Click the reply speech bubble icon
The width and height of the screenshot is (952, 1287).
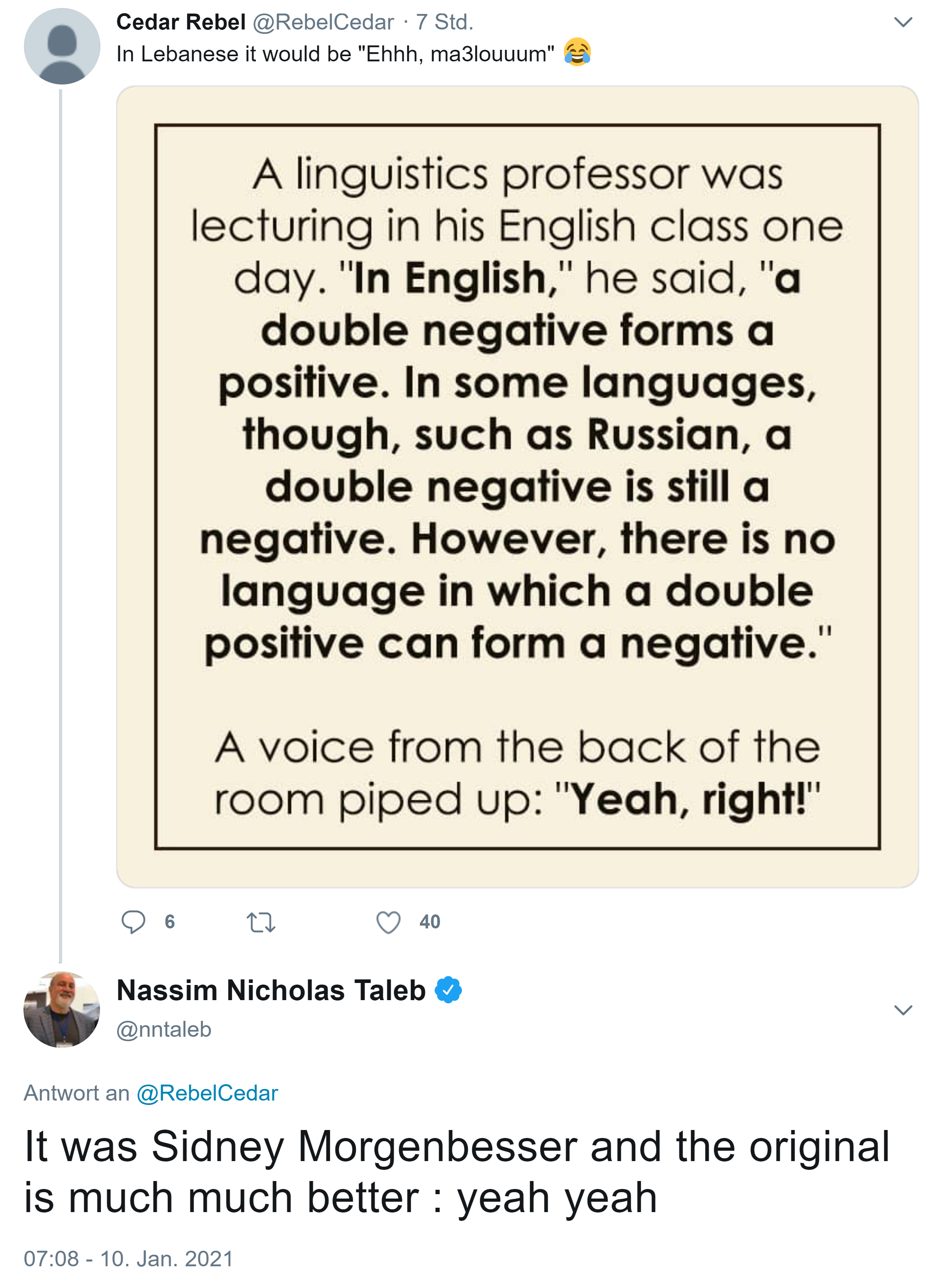point(133,921)
